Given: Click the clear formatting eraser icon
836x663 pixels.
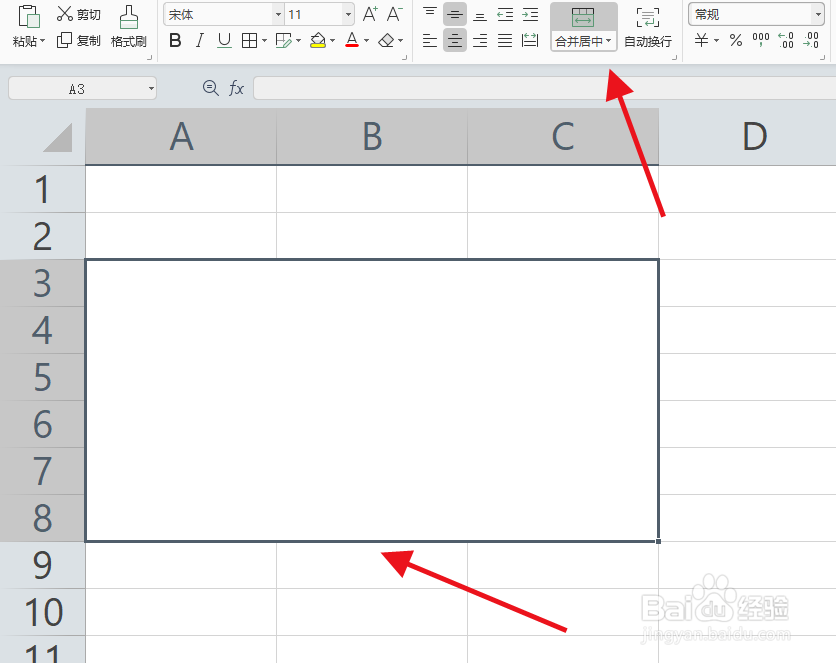Looking at the screenshot, I should tap(386, 41).
